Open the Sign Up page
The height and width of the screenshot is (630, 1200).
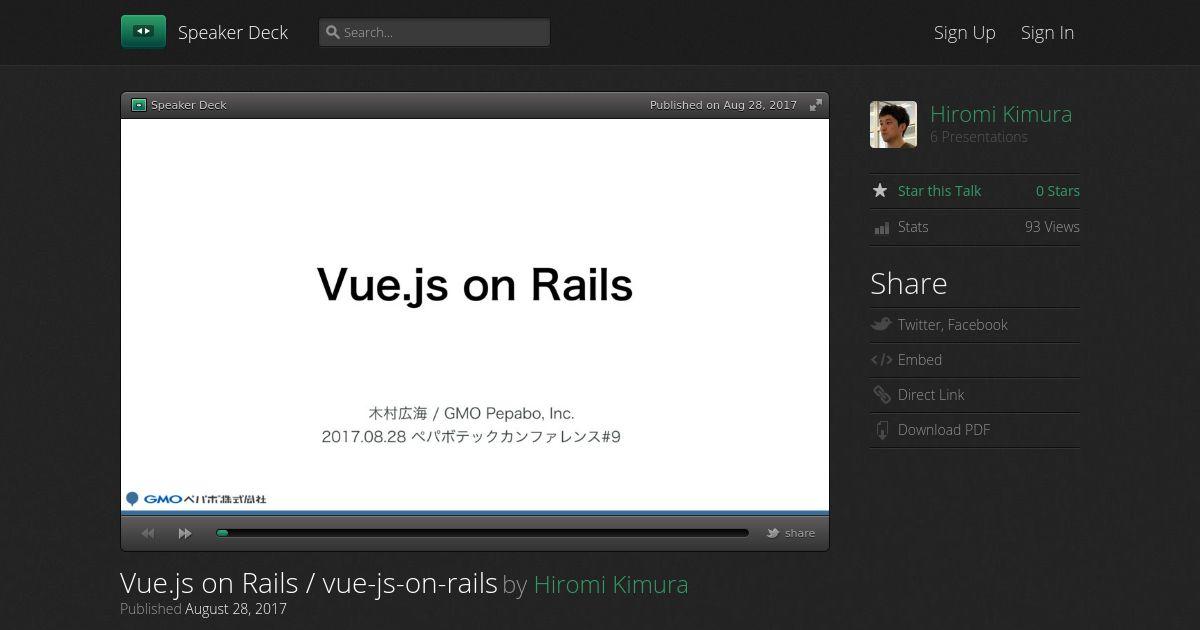[965, 32]
